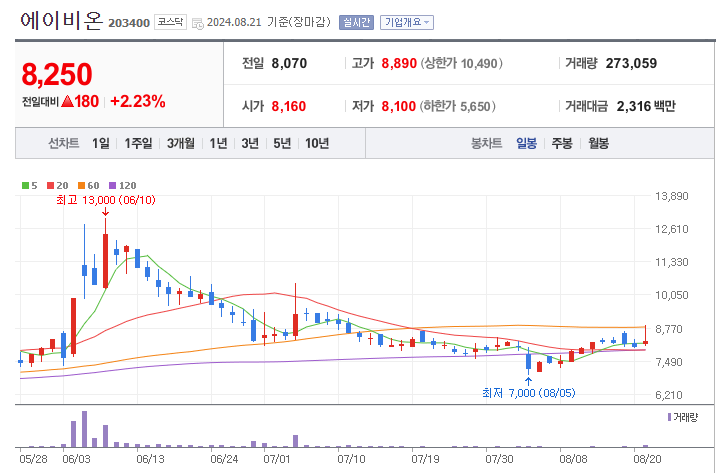
Task: Click the 시가 value 8,160
Action: coord(289,106)
